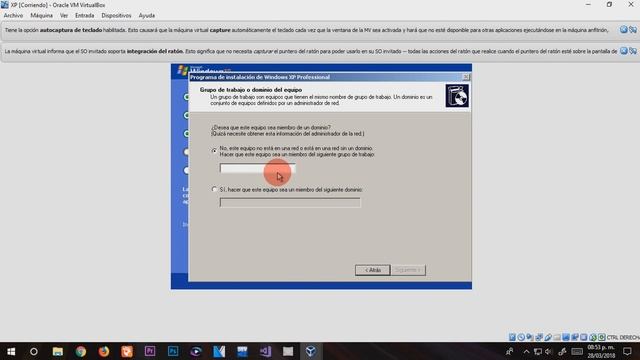This screenshot has width=640, height=360.
Task: Show hidden system tray icons
Action: [x=527, y=351]
